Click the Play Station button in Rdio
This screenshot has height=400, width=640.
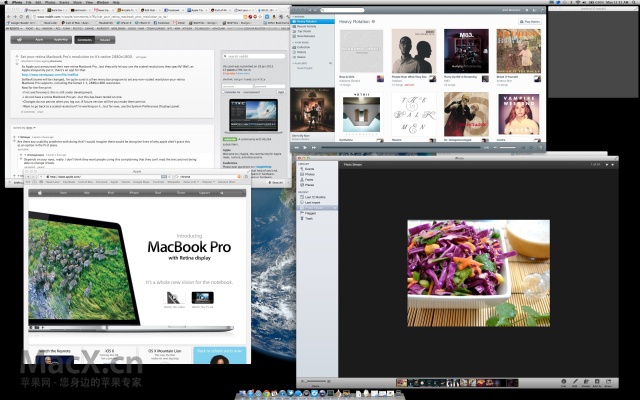point(529,22)
